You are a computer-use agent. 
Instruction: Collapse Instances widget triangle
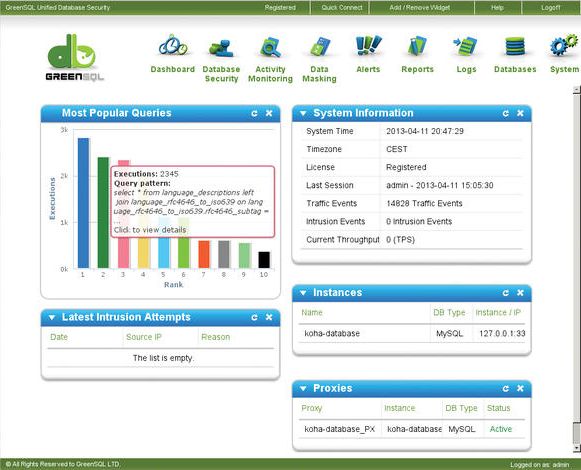click(x=303, y=293)
